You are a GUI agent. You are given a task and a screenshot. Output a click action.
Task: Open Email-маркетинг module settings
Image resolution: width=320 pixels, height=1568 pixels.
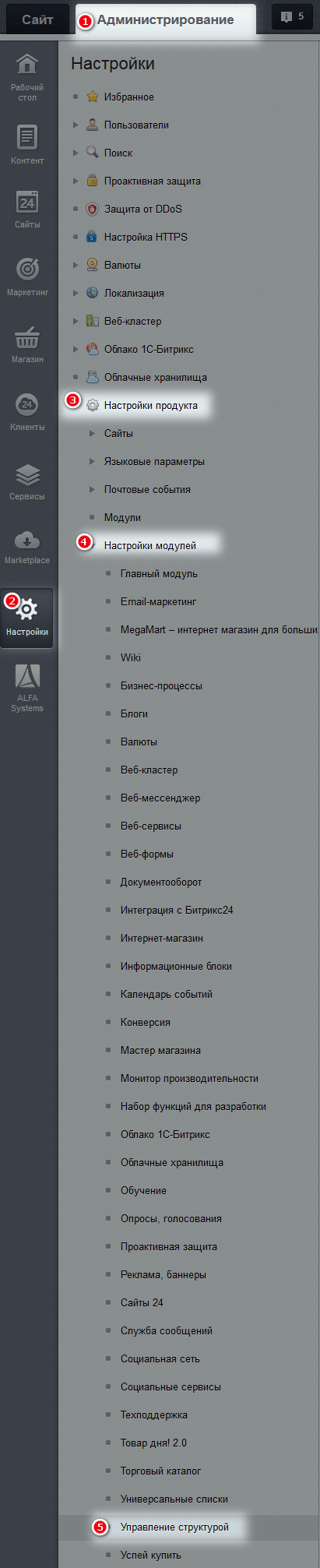(158, 601)
